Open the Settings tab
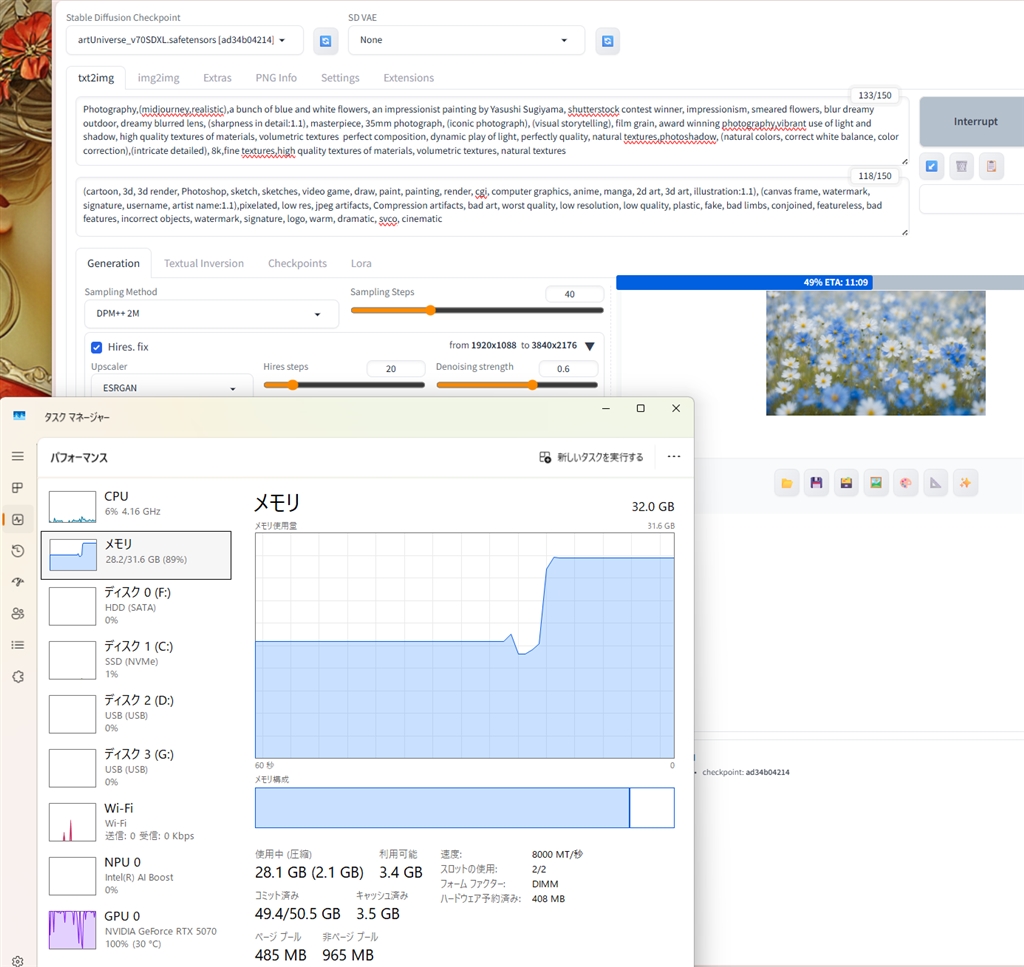 (x=340, y=78)
